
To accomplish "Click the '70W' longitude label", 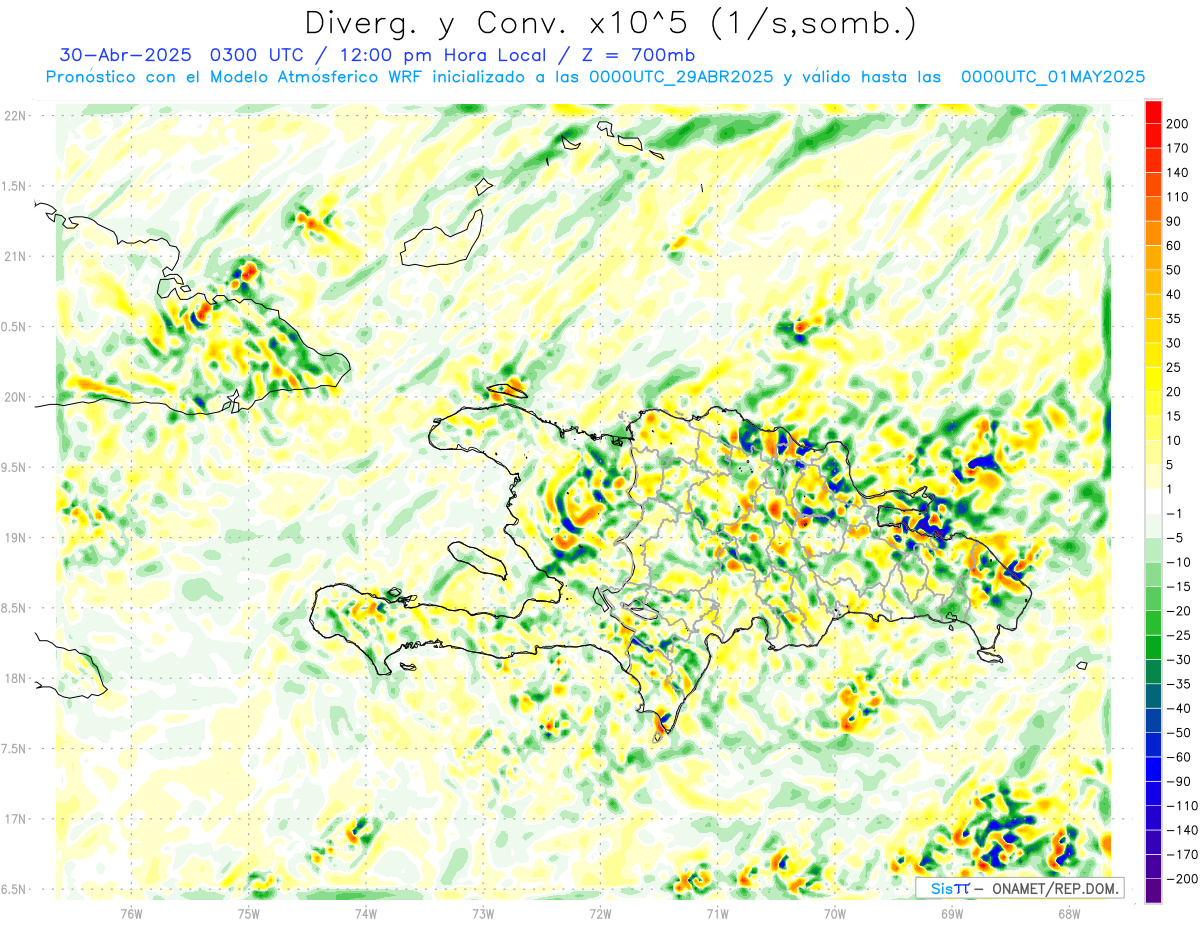I will click(834, 914).
